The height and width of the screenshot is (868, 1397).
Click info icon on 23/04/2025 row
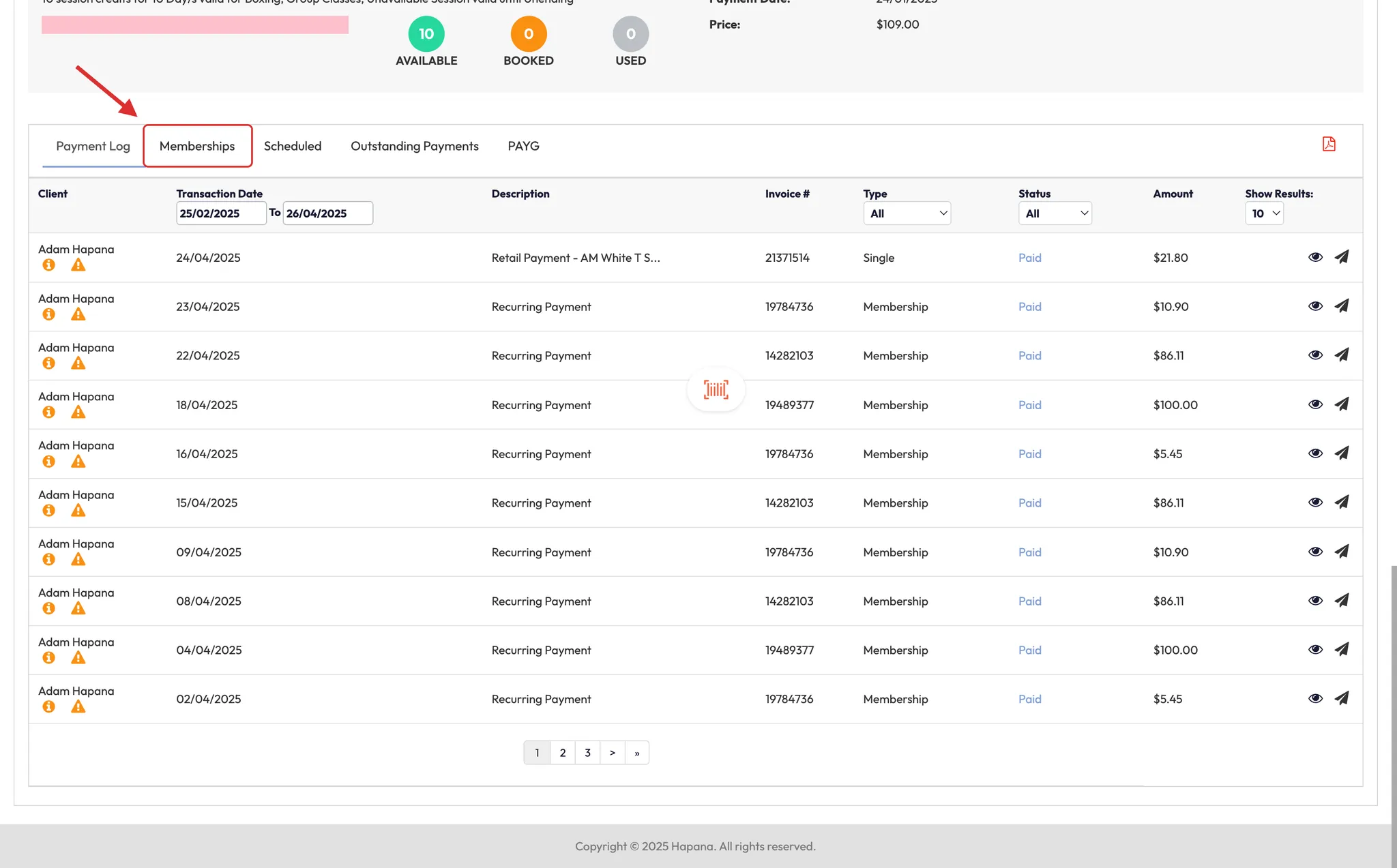[48, 314]
